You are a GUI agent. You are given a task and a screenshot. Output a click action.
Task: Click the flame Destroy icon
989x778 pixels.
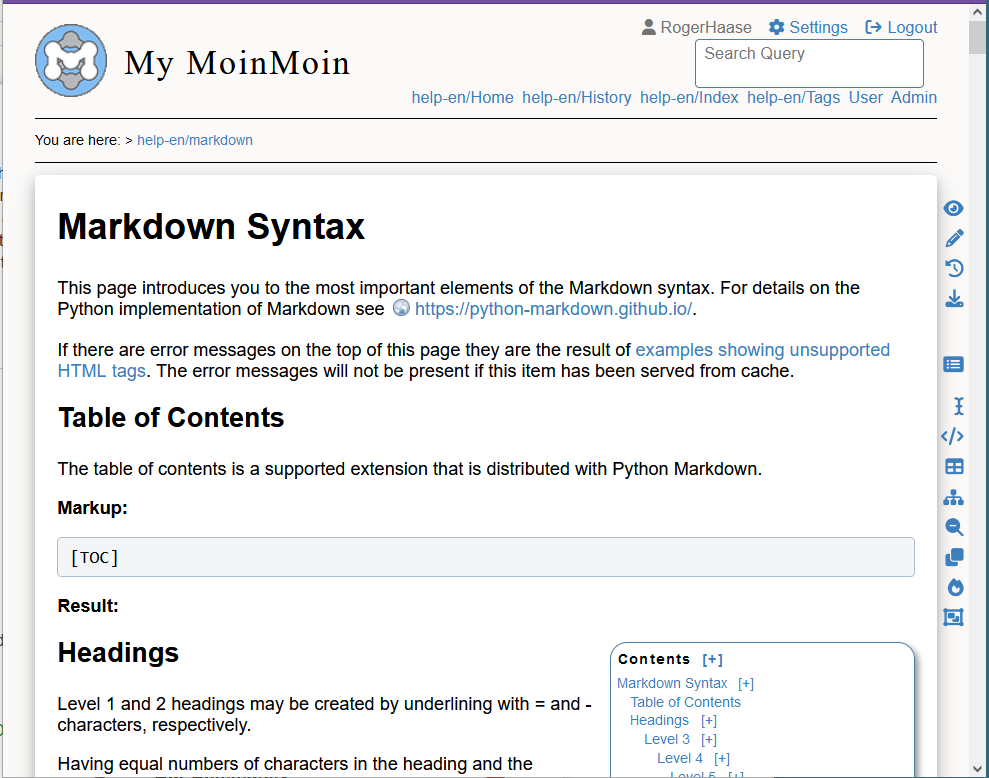click(x=954, y=587)
